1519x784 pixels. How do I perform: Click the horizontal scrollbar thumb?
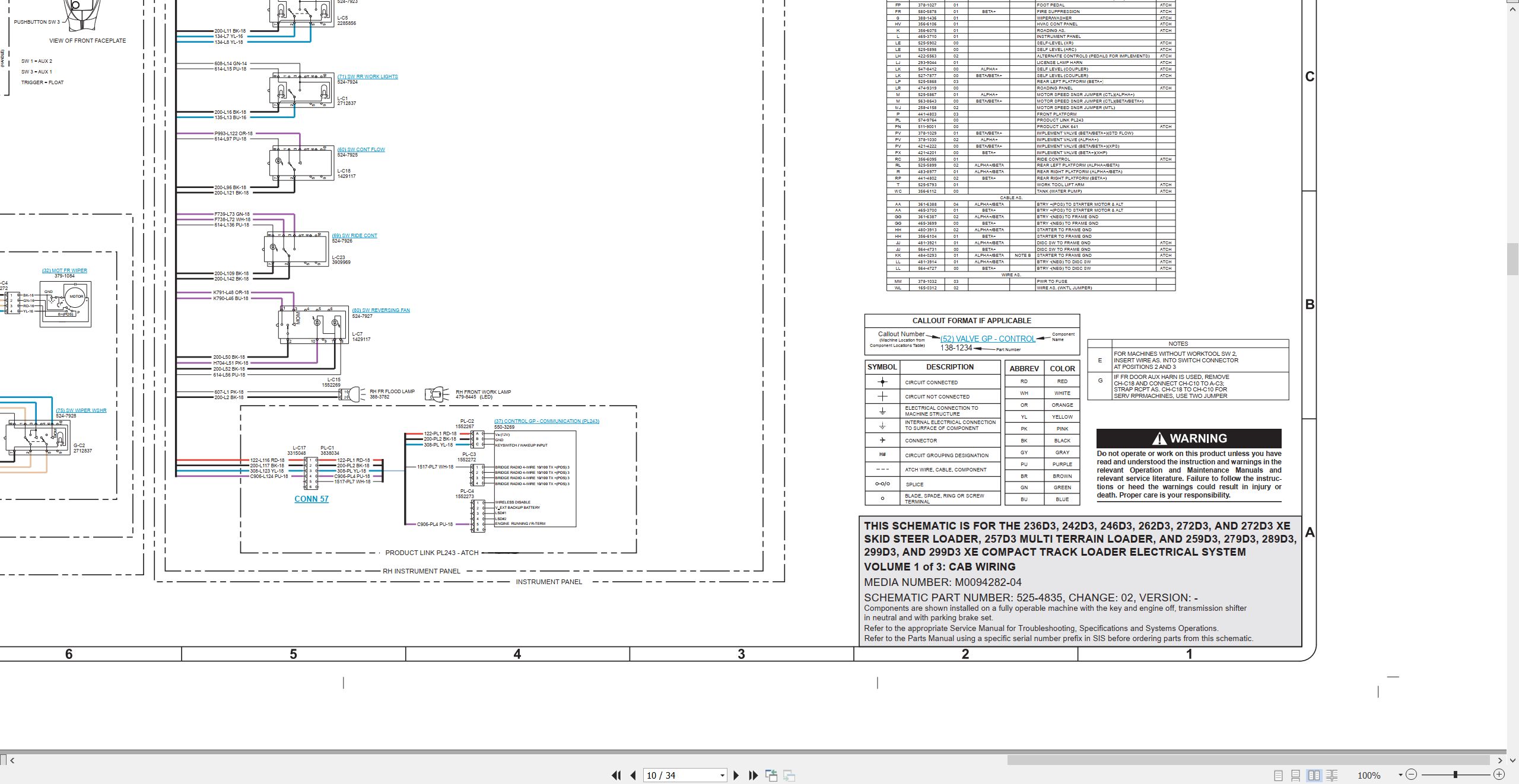pyautogui.click(x=1248, y=760)
